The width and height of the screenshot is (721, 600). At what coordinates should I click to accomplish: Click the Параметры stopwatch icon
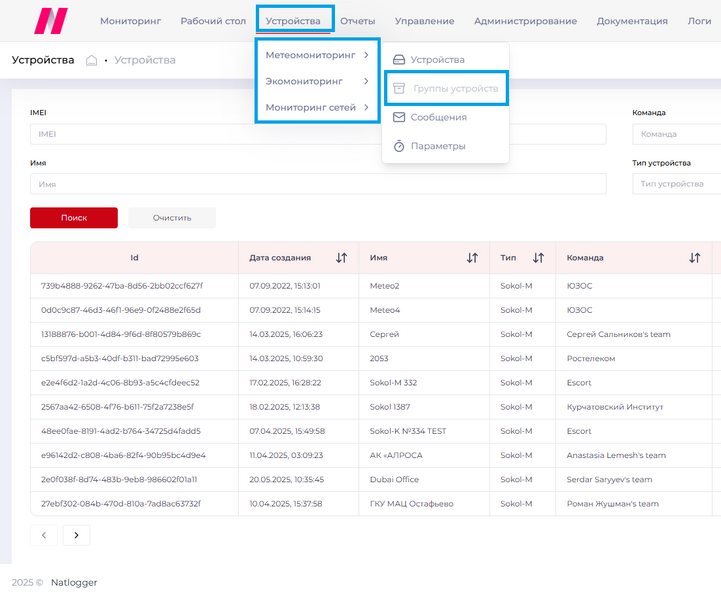(x=399, y=146)
